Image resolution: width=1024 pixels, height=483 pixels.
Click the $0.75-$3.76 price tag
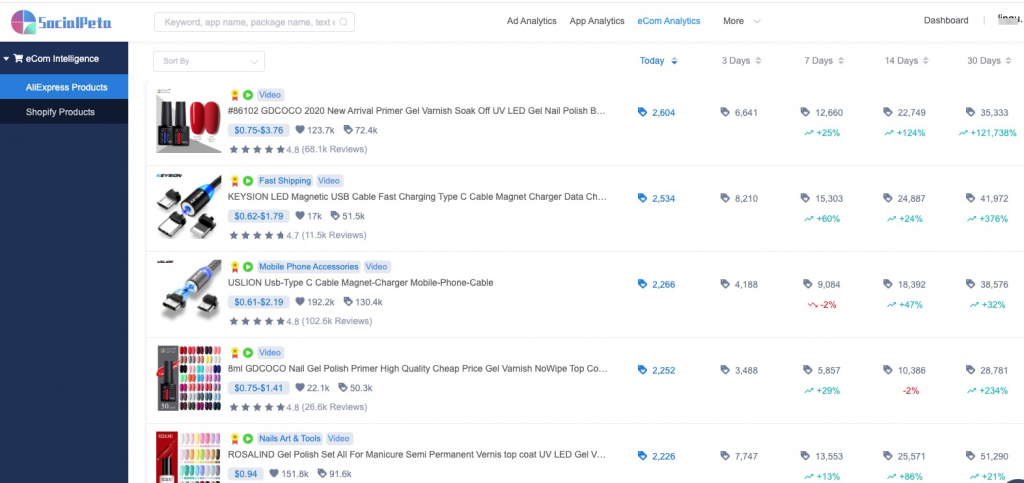[x=259, y=130]
